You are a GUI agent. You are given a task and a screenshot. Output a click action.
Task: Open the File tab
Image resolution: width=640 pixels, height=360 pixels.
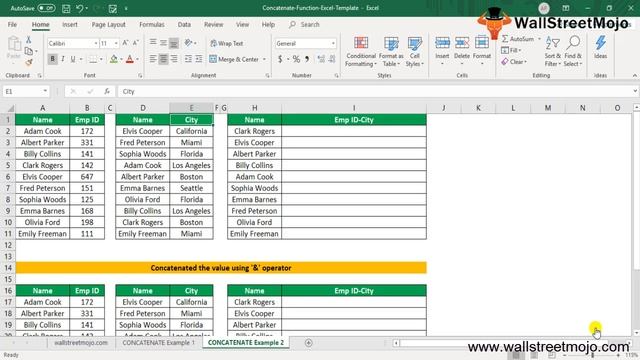click(12, 24)
